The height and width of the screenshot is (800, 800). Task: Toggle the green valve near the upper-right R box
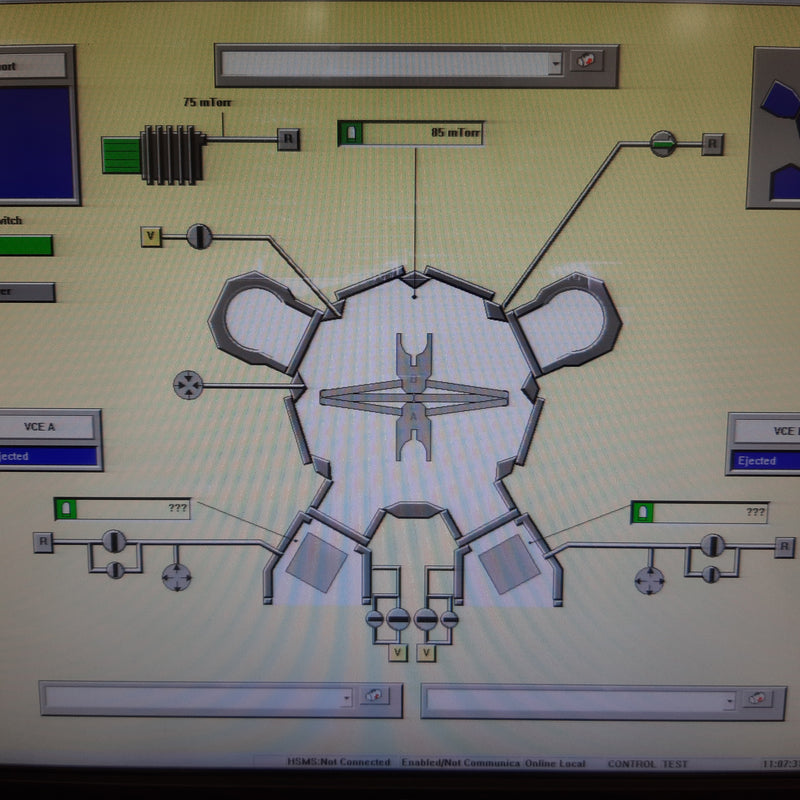[x=663, y=143]
